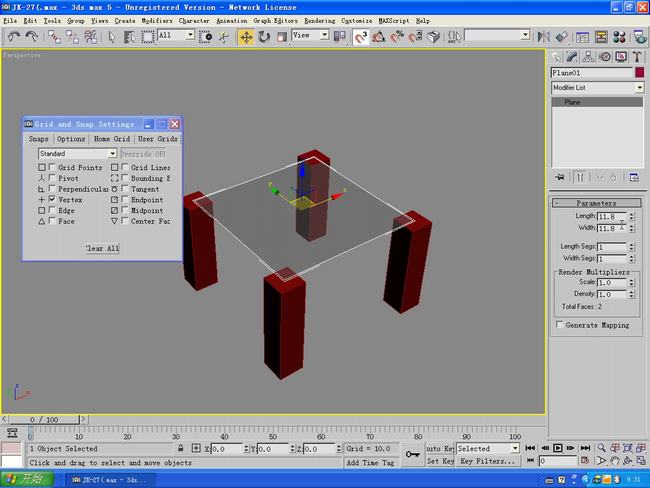Image resolution: width=650 pixels, height=488 pixels.
Task: Toggle the 3D Snap magnet
Action: coord(360,37)
